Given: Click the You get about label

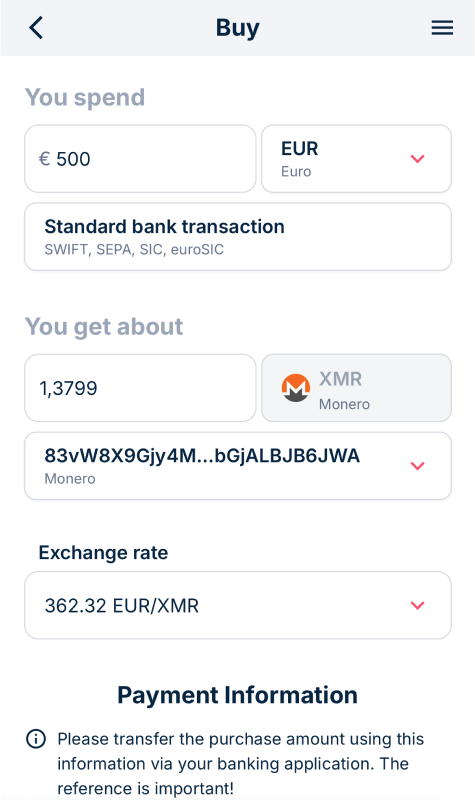Looking at the screenshot, I should [x=104, y=327].
